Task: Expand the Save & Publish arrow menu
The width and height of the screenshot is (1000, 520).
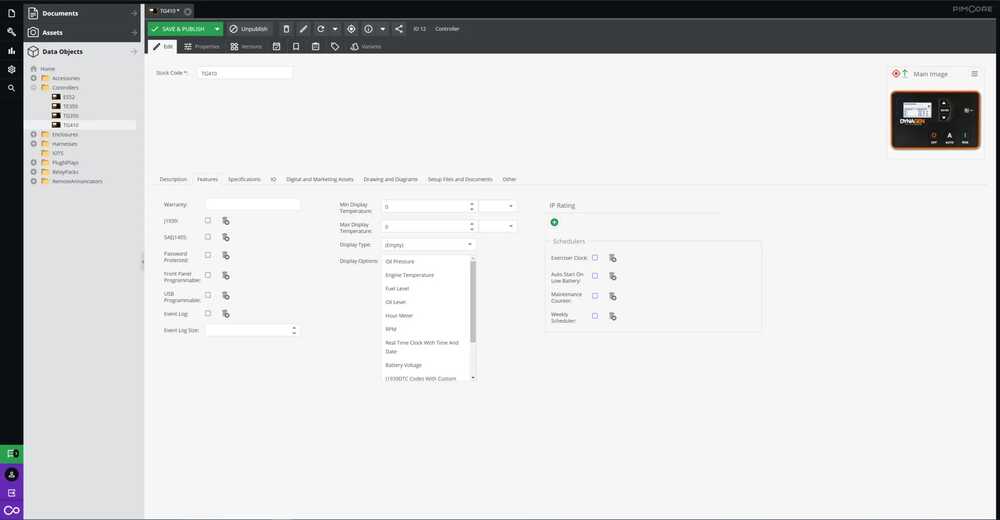Action: (216, 29)
